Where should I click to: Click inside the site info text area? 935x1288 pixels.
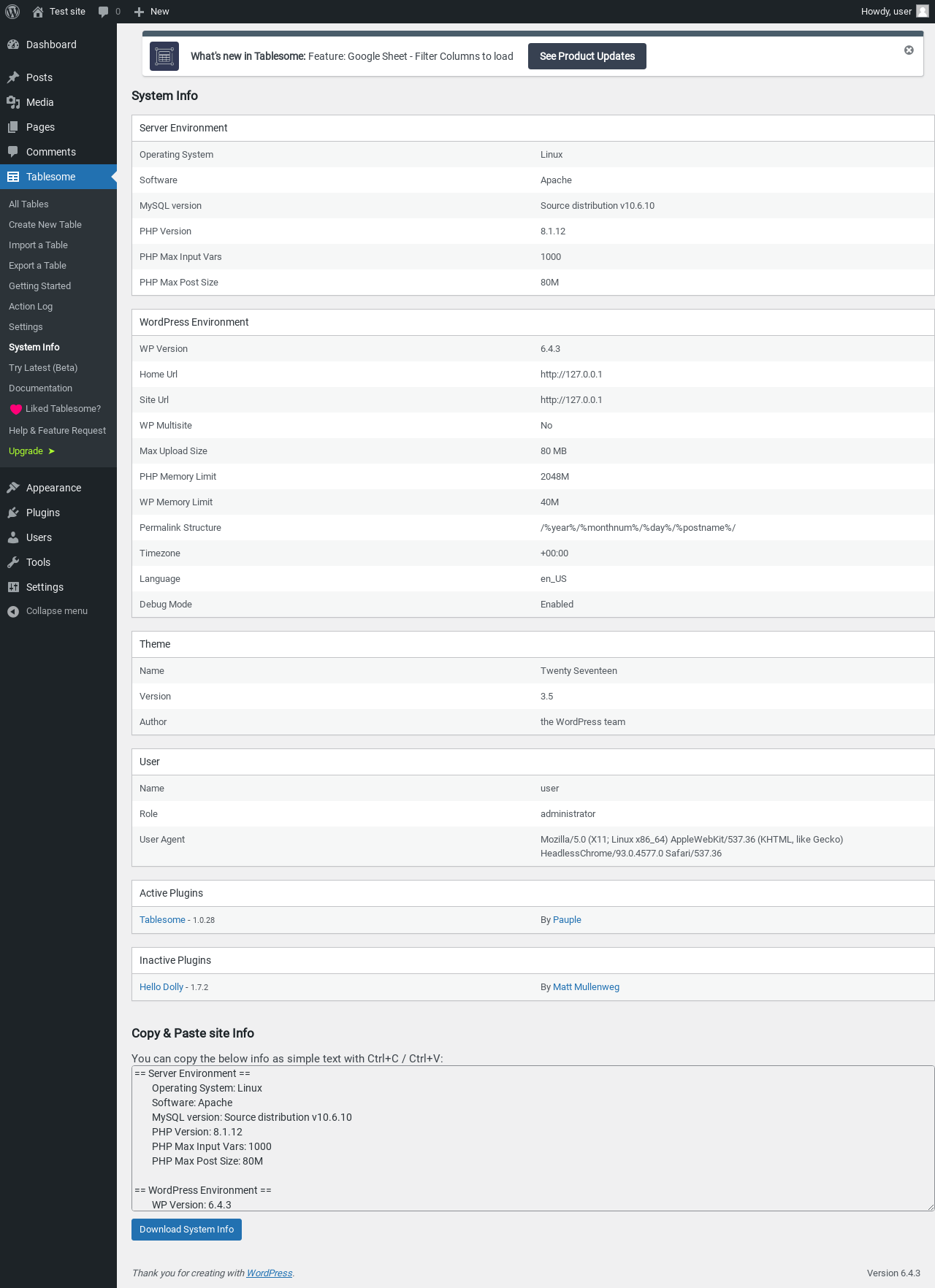pyautogui.click(x=532, y=1138)
